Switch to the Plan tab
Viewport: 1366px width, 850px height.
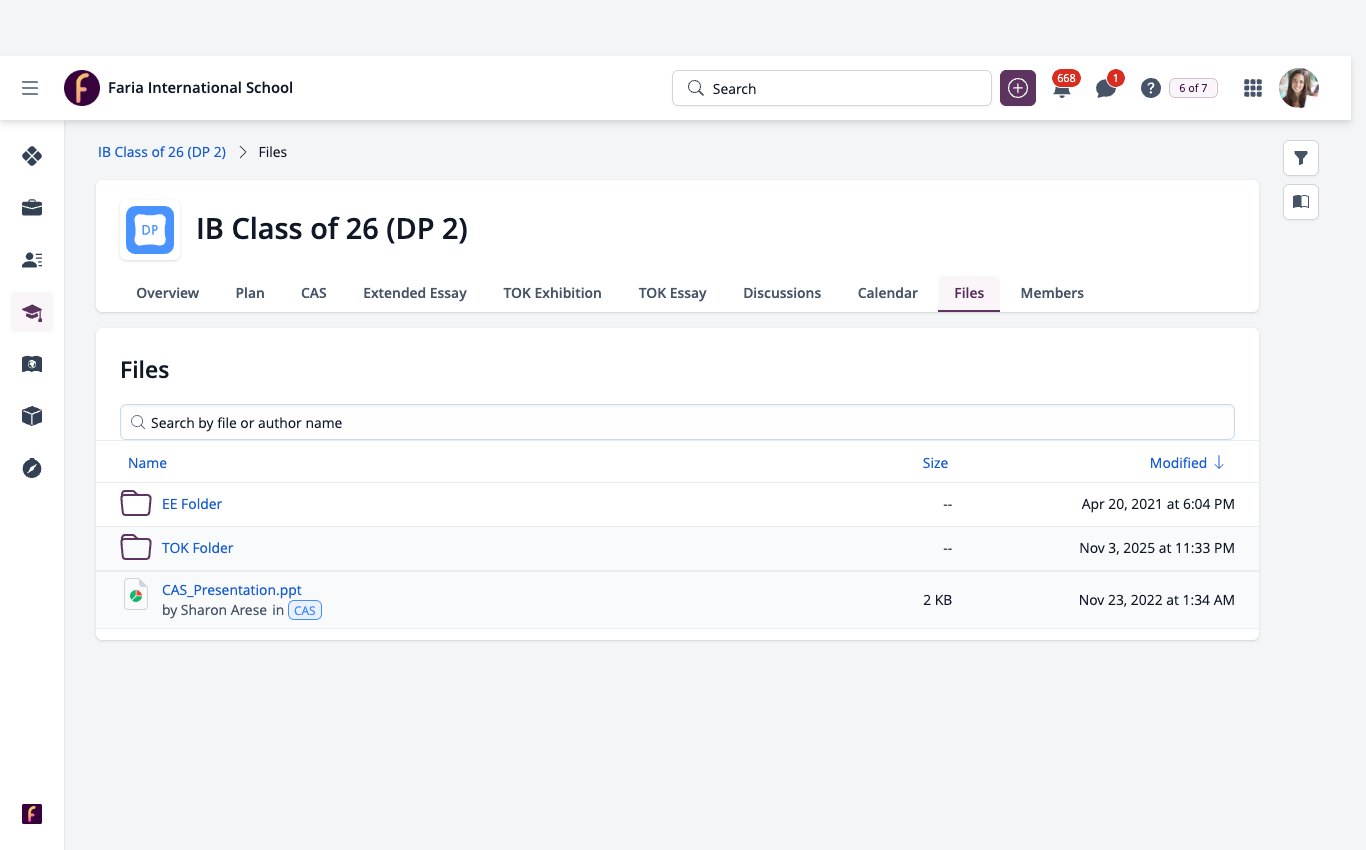[x=250, y=293]
